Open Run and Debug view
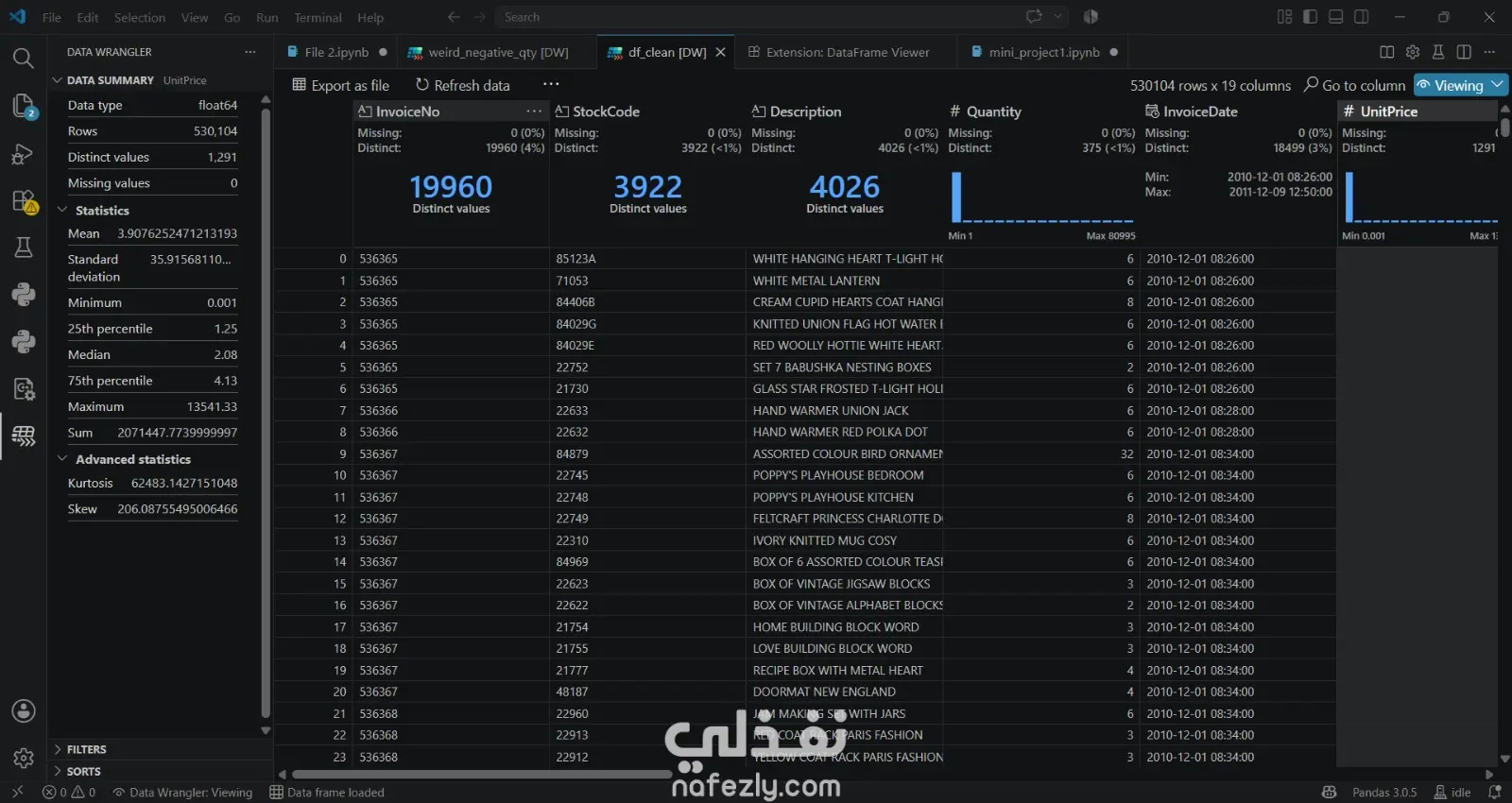Screen dimensions: 1512x803 [23, 154]
